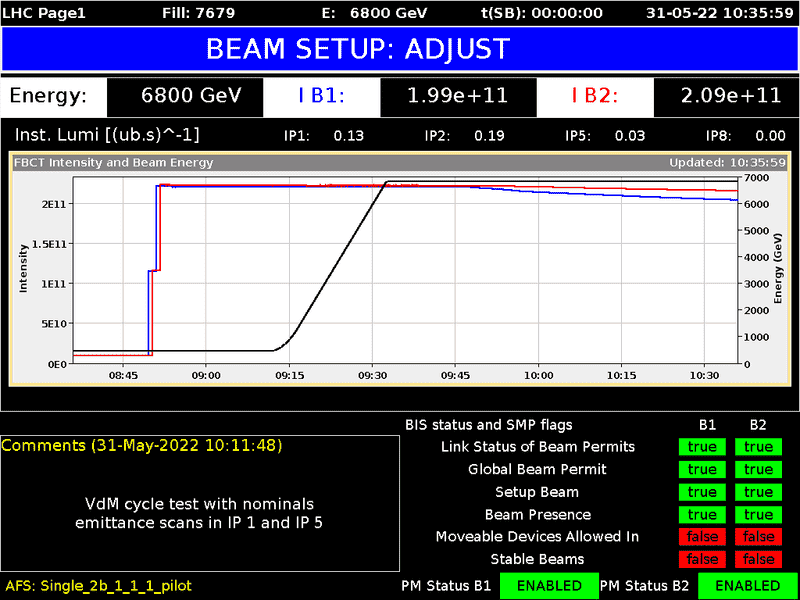The height and width of the screenshot is (600, 800).
Task: Click the LHC Page1 title in header
Action: tap(43, 12)
